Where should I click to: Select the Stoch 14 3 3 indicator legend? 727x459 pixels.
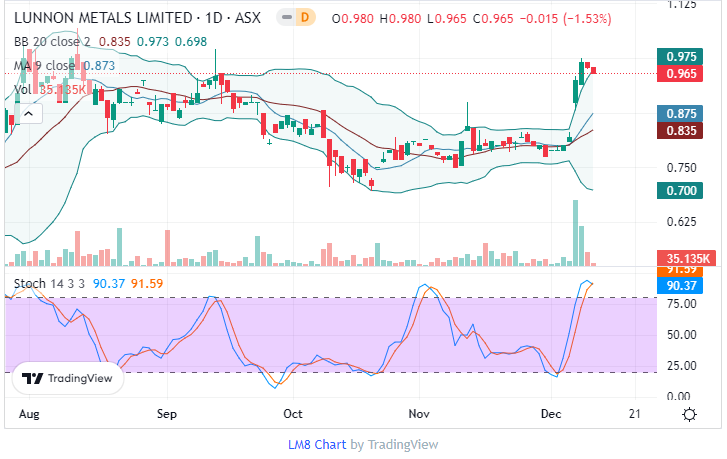(49, 284)
